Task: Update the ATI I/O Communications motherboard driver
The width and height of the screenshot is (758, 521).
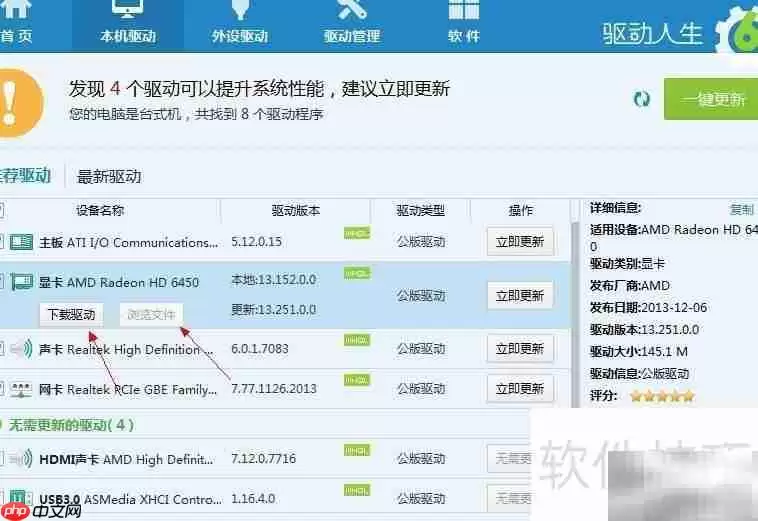Action: click(520, 242)
